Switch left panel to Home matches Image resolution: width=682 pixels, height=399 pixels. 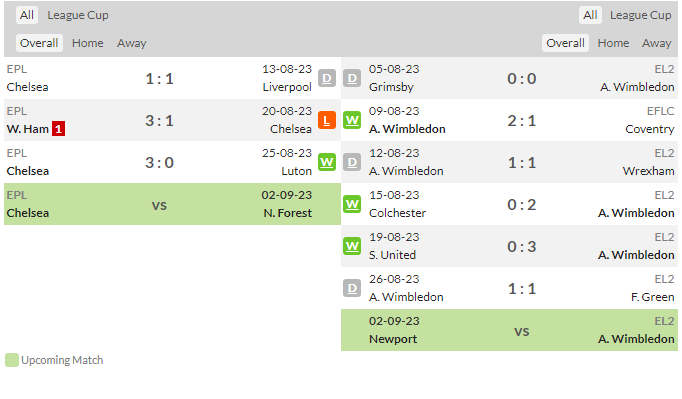click(x=88, y=43)
